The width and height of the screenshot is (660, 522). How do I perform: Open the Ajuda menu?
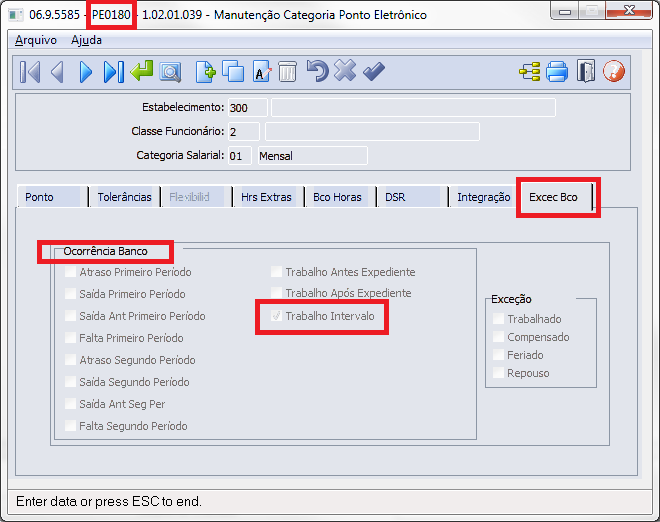(86, 40)
